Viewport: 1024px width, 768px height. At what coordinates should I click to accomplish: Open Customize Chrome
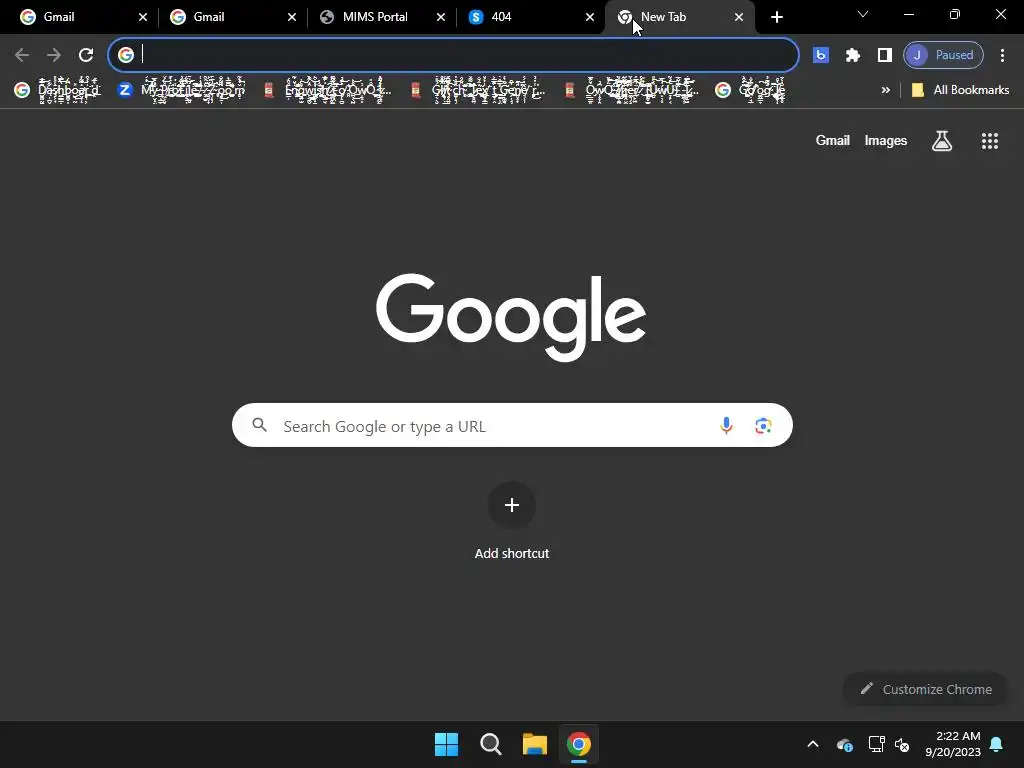pos(926,689)
